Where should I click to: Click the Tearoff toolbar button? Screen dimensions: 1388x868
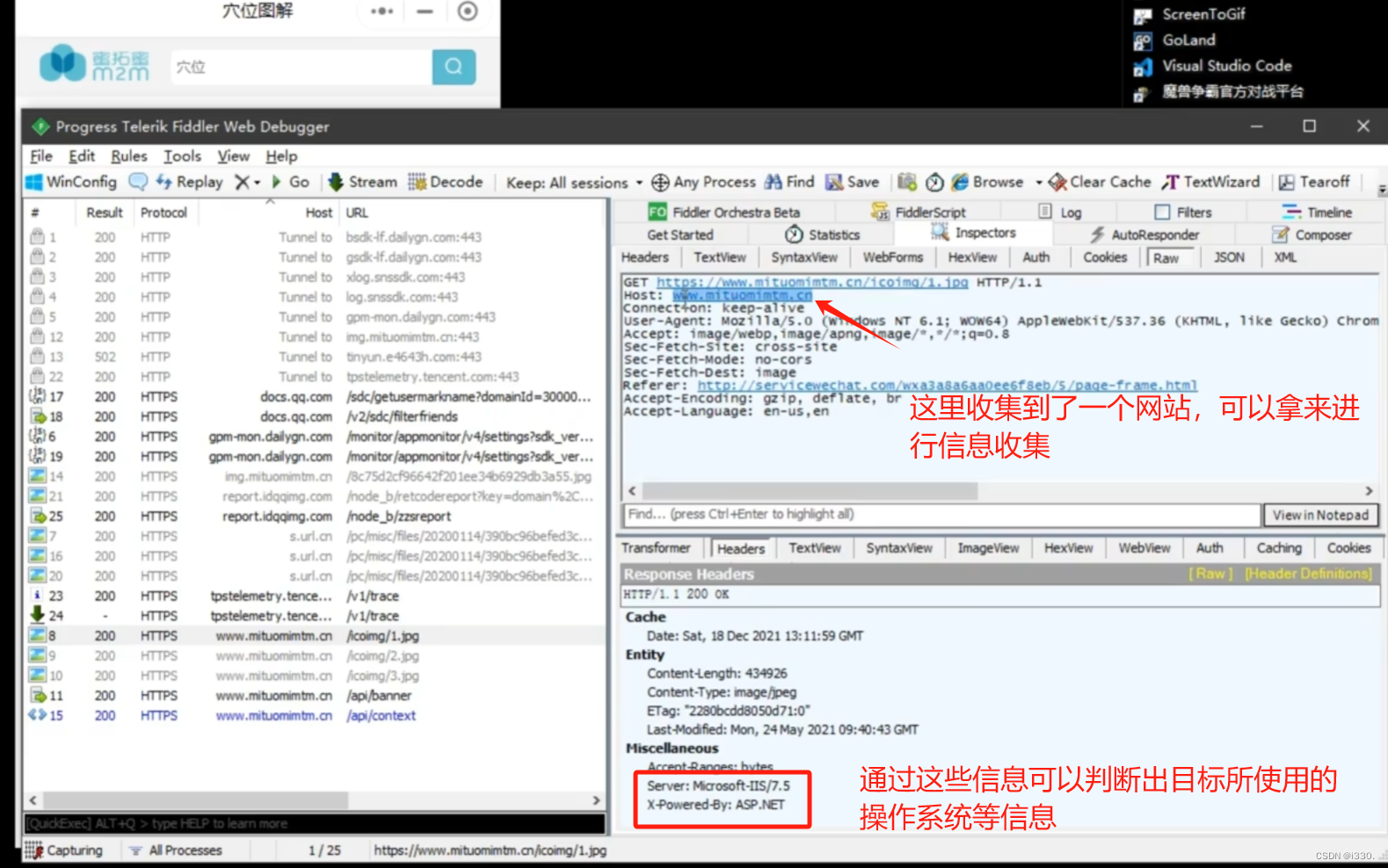click(1314, 182)
